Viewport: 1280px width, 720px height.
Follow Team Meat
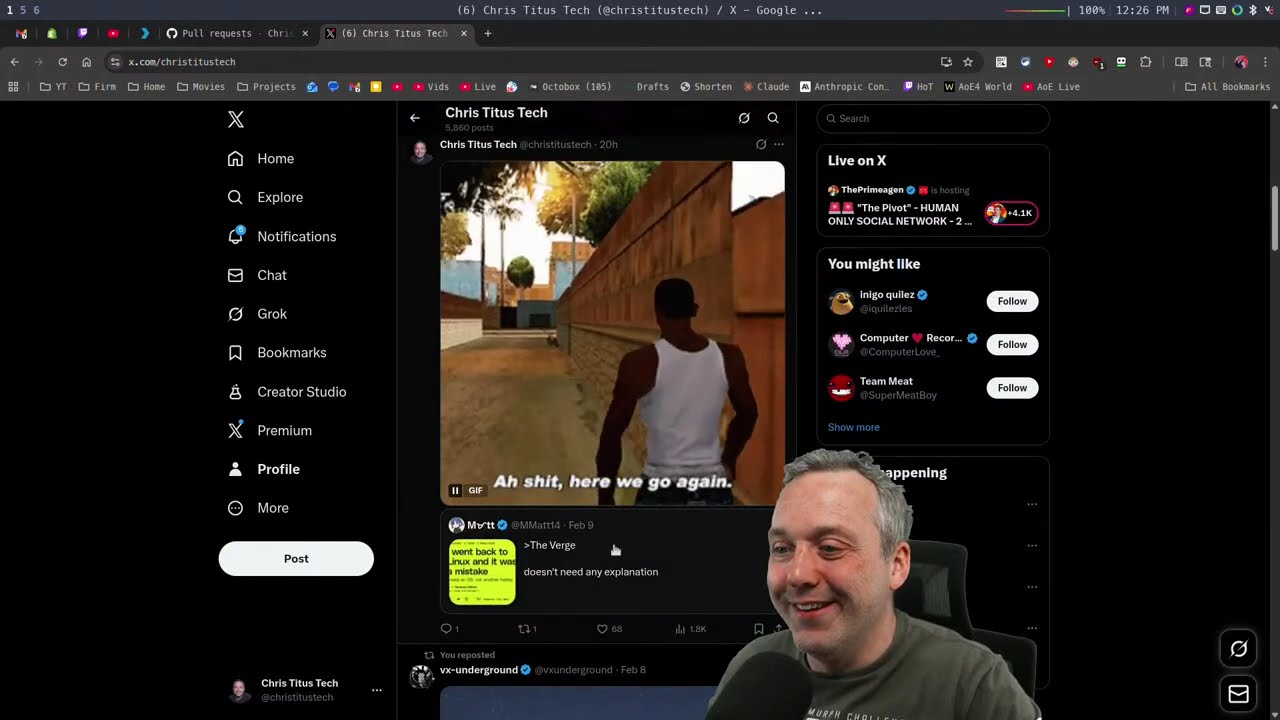click(x=1012, y=388)
